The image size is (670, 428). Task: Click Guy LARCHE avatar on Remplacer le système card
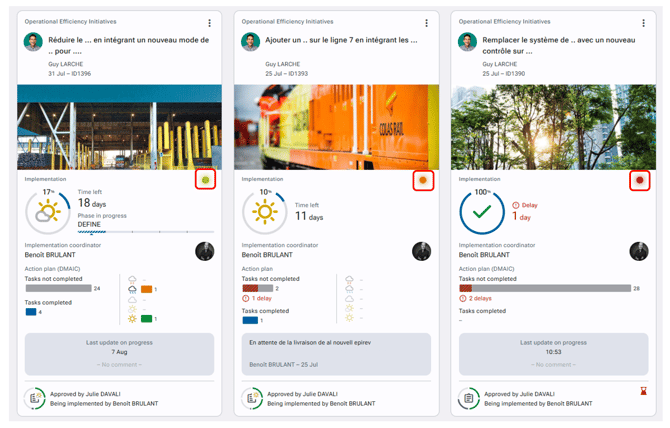[x=467, y=42]
